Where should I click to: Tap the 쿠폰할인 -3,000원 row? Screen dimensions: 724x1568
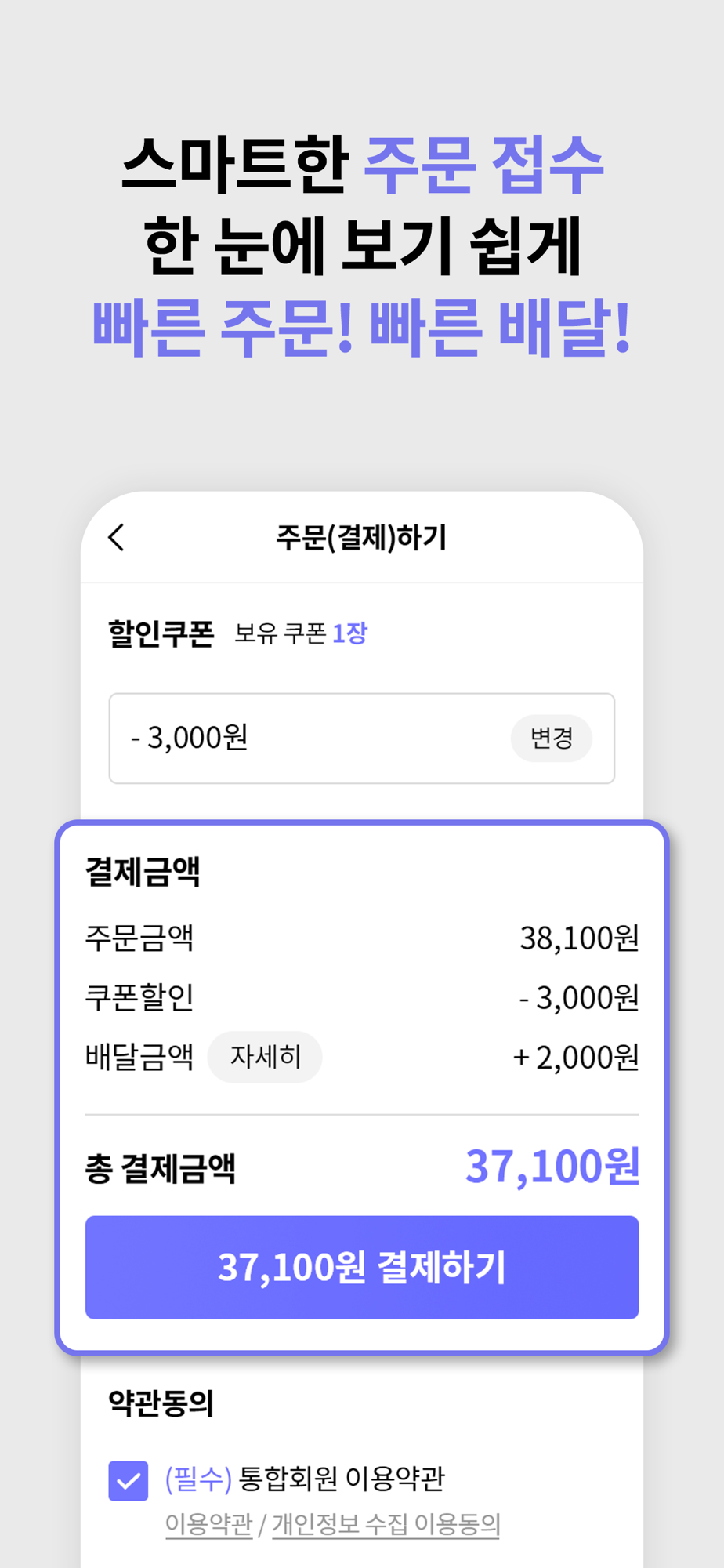coord(362,997)
